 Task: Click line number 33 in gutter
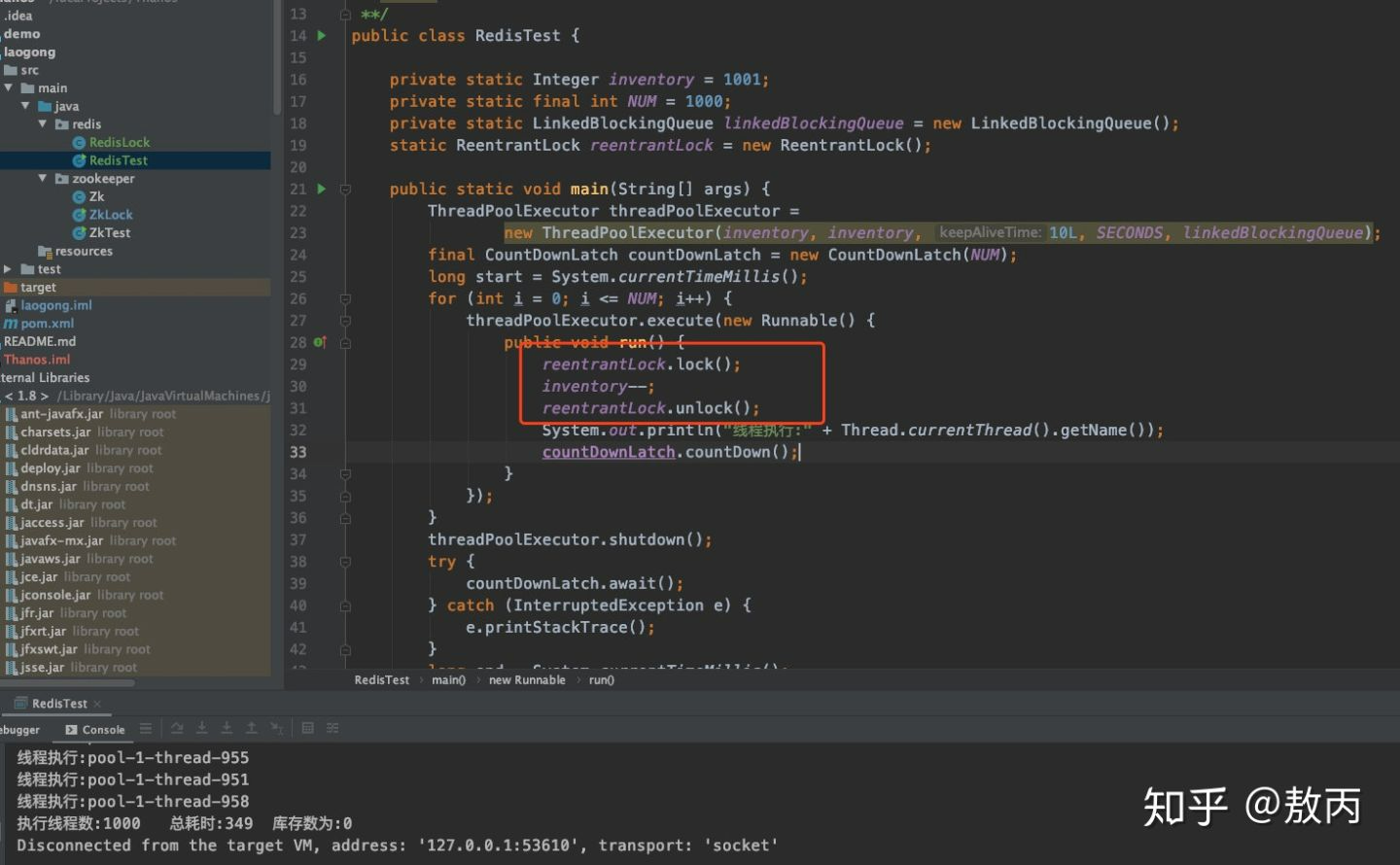click(297, 452)
